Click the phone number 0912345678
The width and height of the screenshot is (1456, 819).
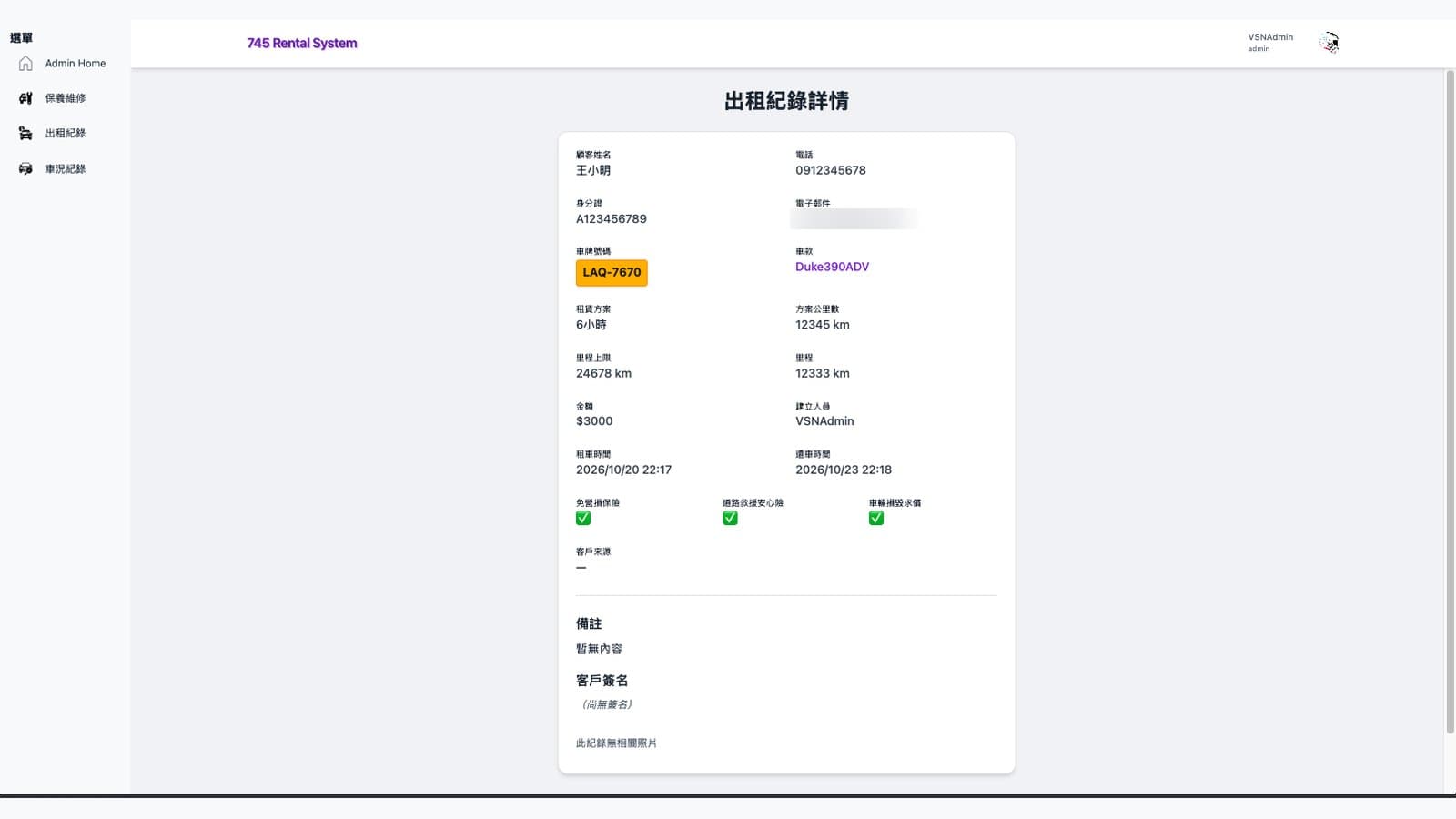tap(831, 170)
